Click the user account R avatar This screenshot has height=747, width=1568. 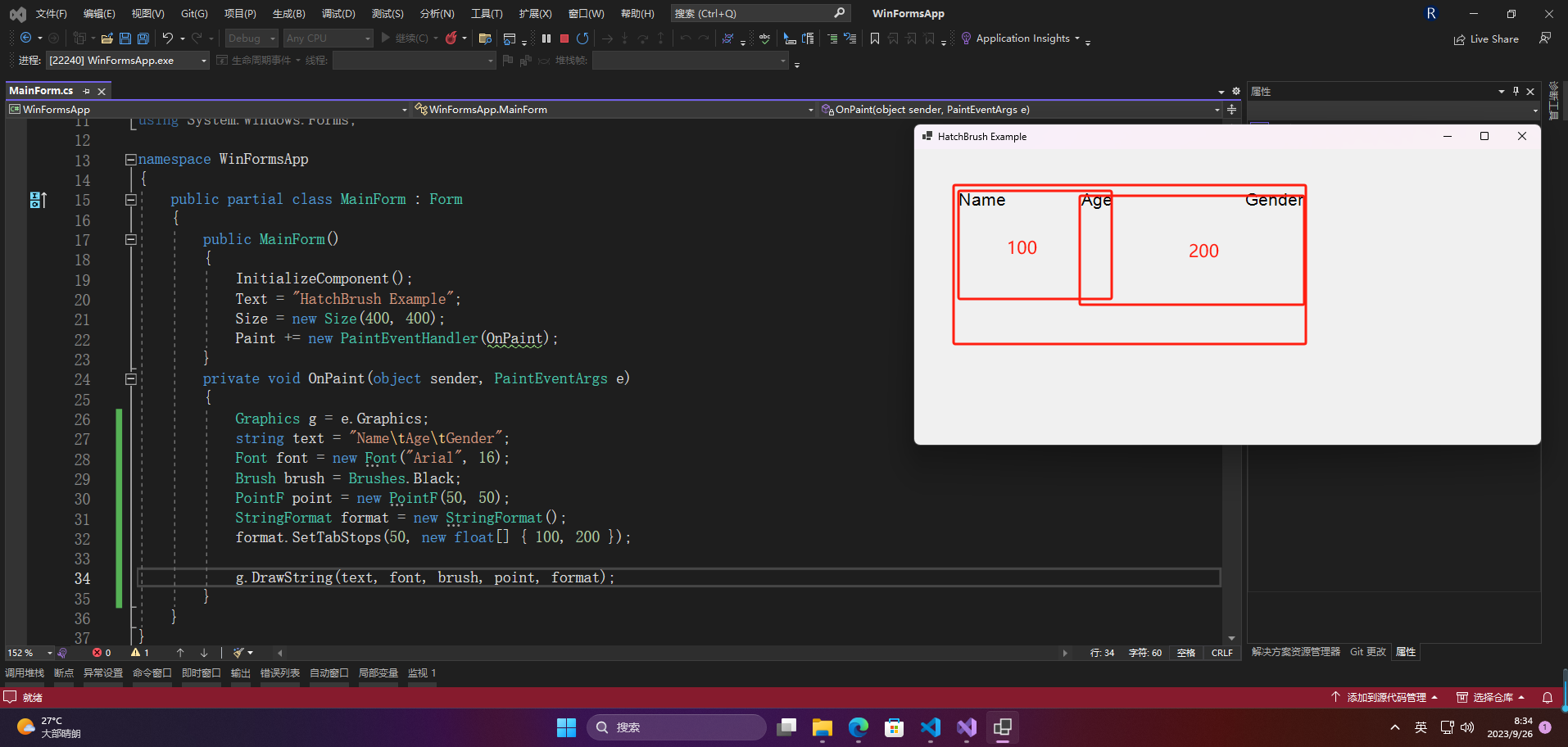(x=1431, y=13)
